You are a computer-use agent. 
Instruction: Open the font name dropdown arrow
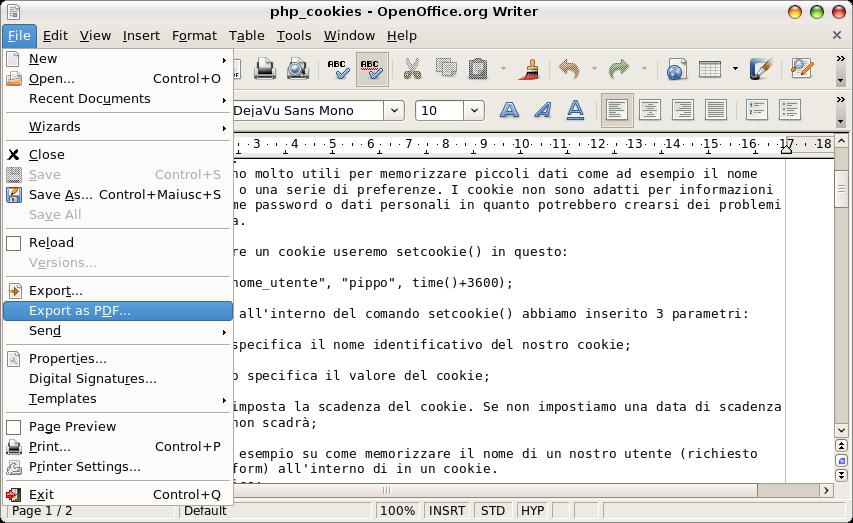(394, 110)
